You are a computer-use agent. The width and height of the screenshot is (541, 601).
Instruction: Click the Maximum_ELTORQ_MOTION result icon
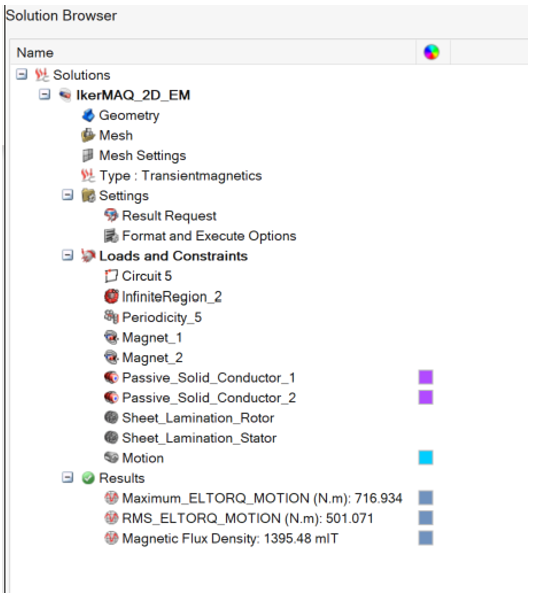111,498
